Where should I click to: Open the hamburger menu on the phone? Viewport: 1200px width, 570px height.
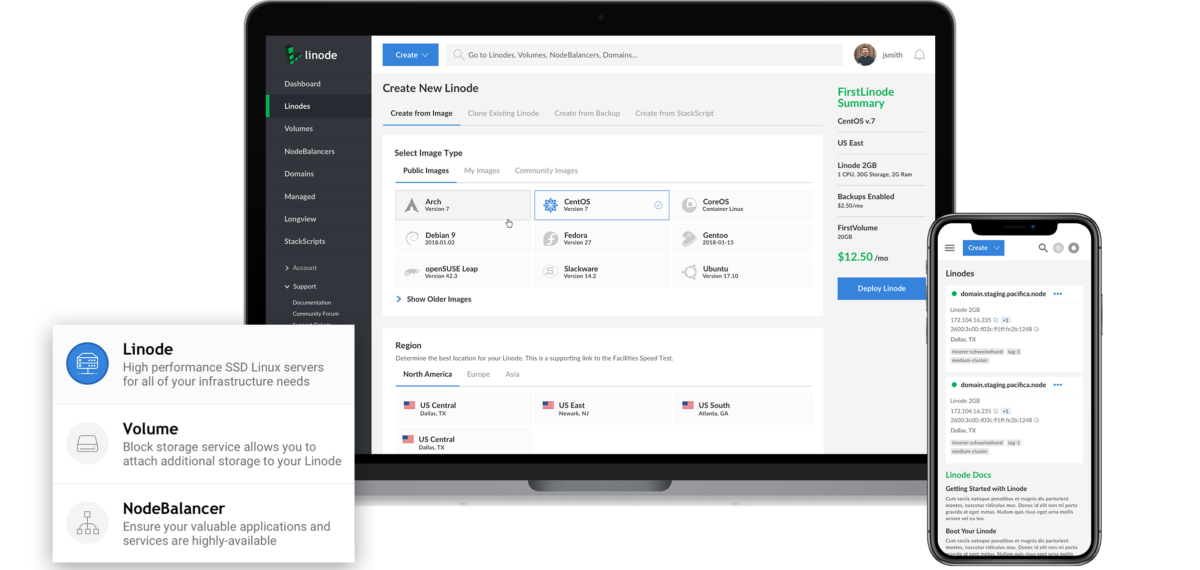pyautogui.click(x=950, y=248)
